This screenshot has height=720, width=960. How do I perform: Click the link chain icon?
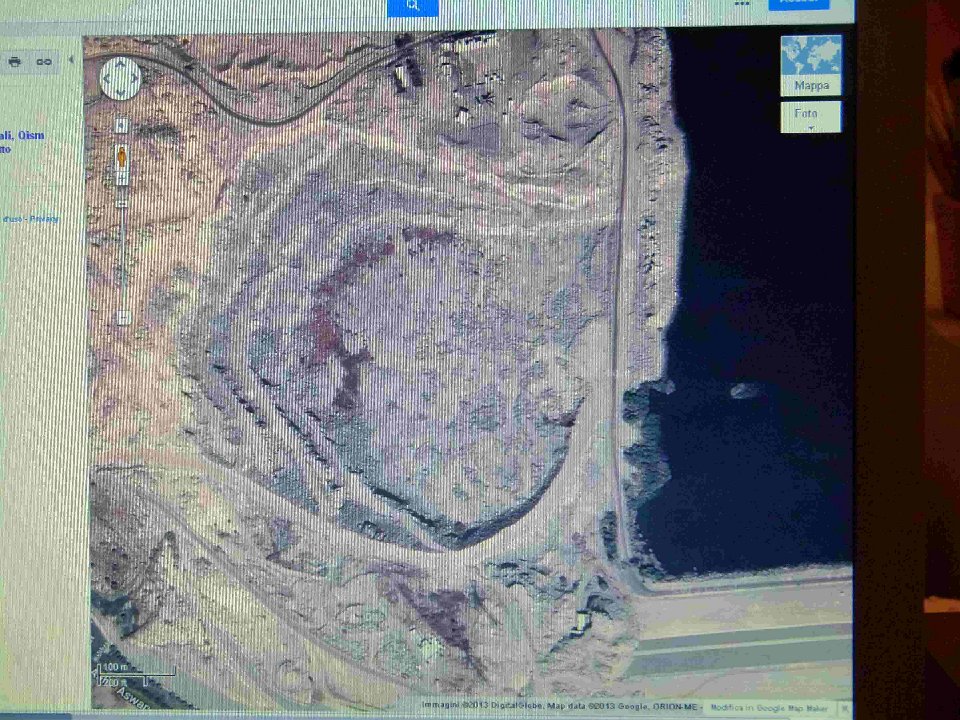click(44, 62)
